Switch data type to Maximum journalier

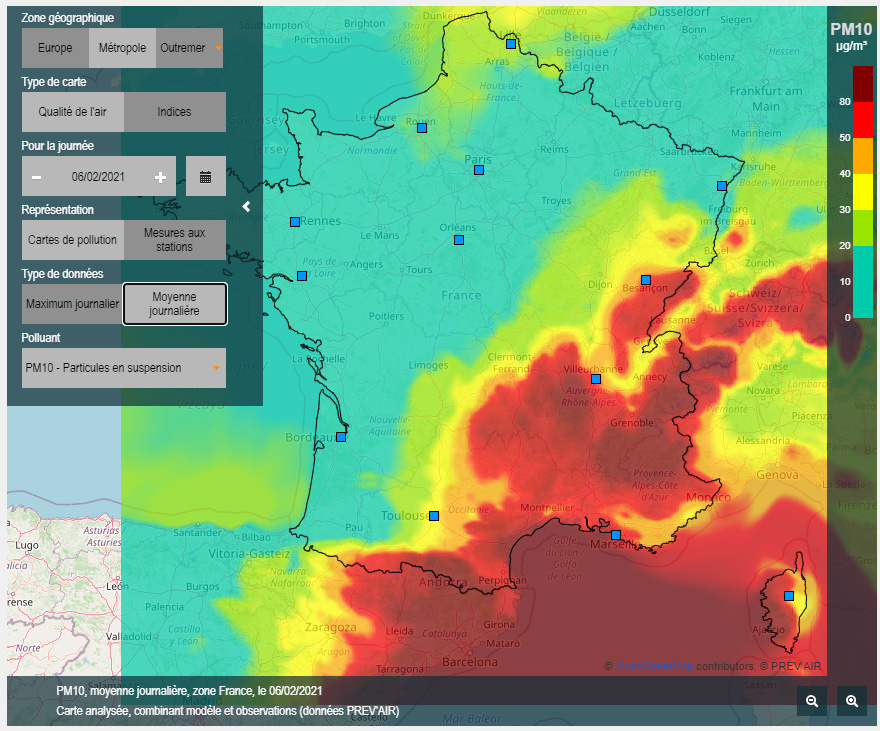tap(72, 304)
